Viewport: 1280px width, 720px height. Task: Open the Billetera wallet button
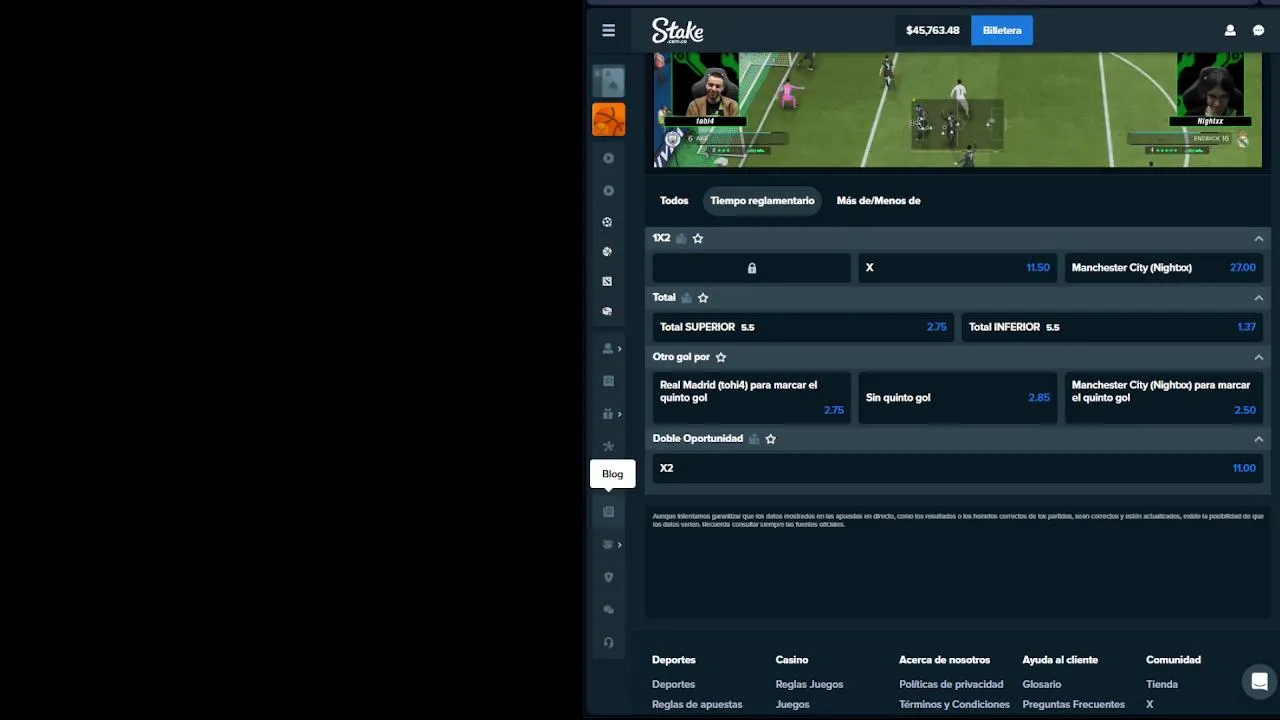(1002, 30)
